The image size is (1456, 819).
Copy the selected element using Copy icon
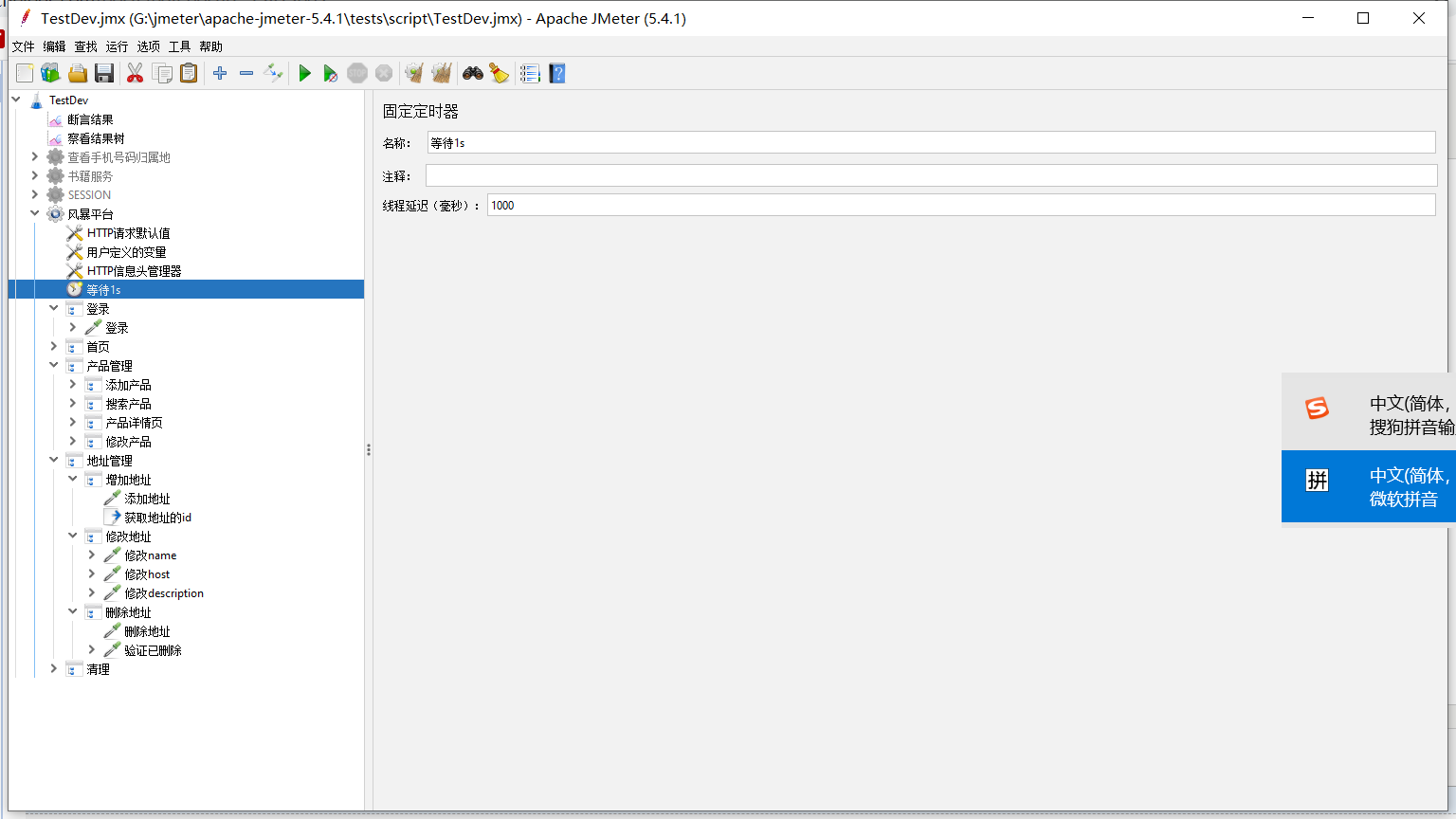pyautogui.click(x=162, y=73)
